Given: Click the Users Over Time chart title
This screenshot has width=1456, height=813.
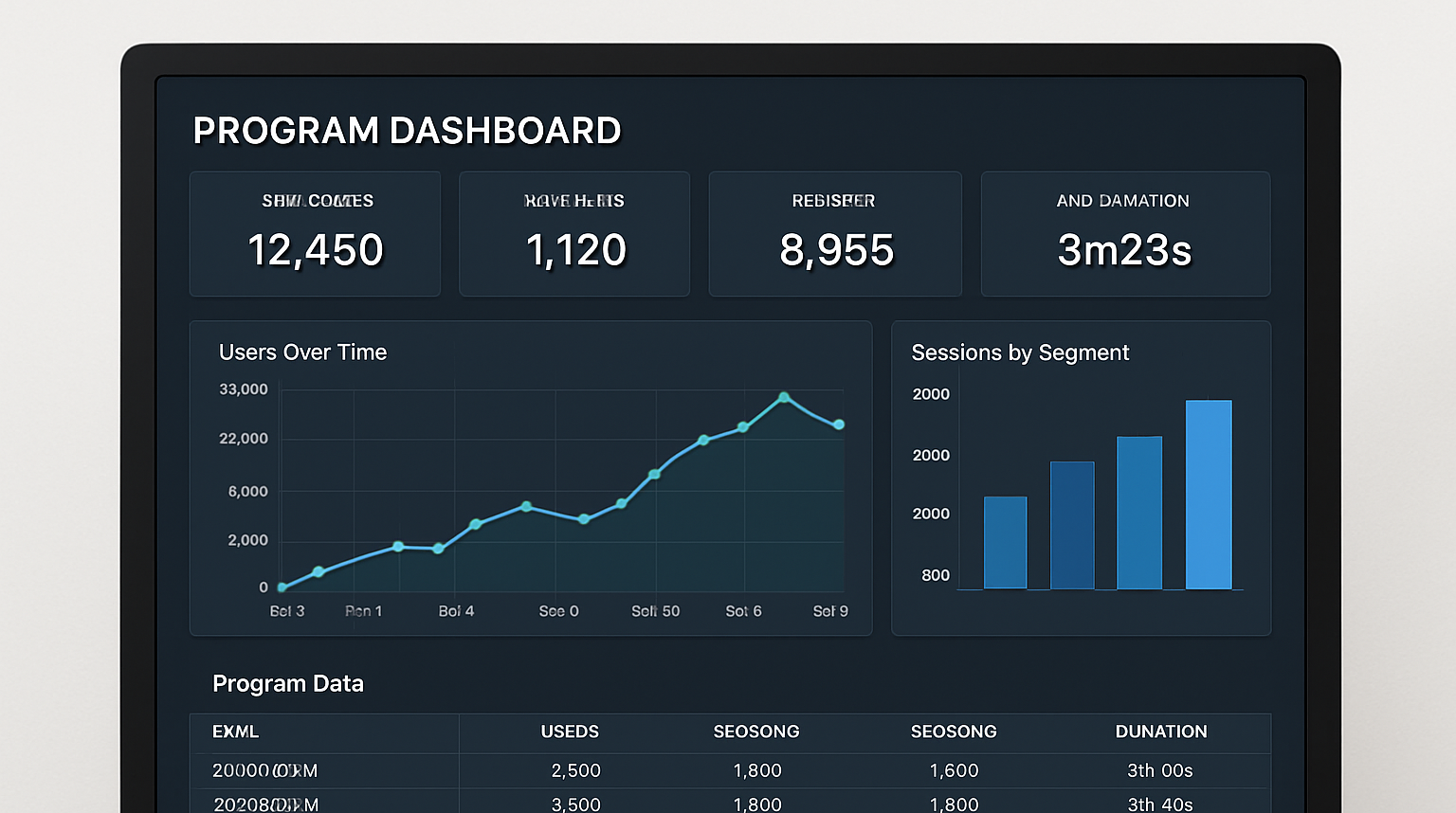Looking at the screenshot, I should point(303,352).
